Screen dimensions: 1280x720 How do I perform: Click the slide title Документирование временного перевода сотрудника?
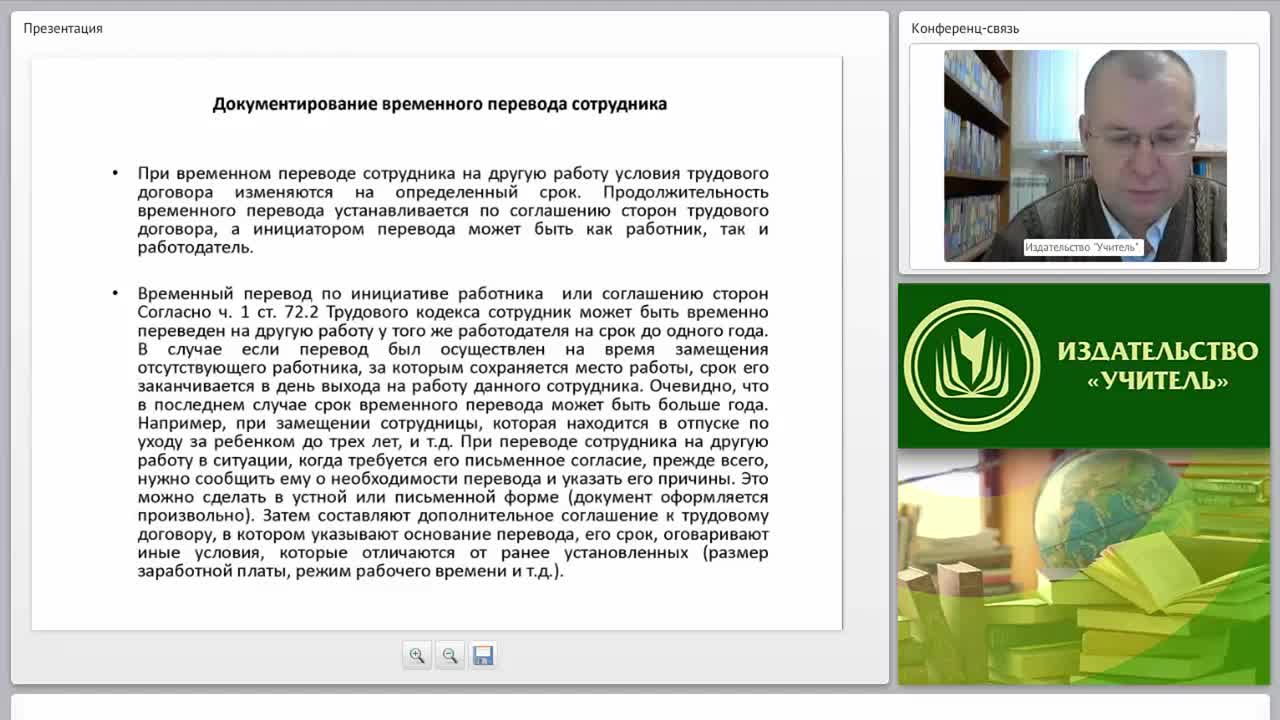[440, 104]
